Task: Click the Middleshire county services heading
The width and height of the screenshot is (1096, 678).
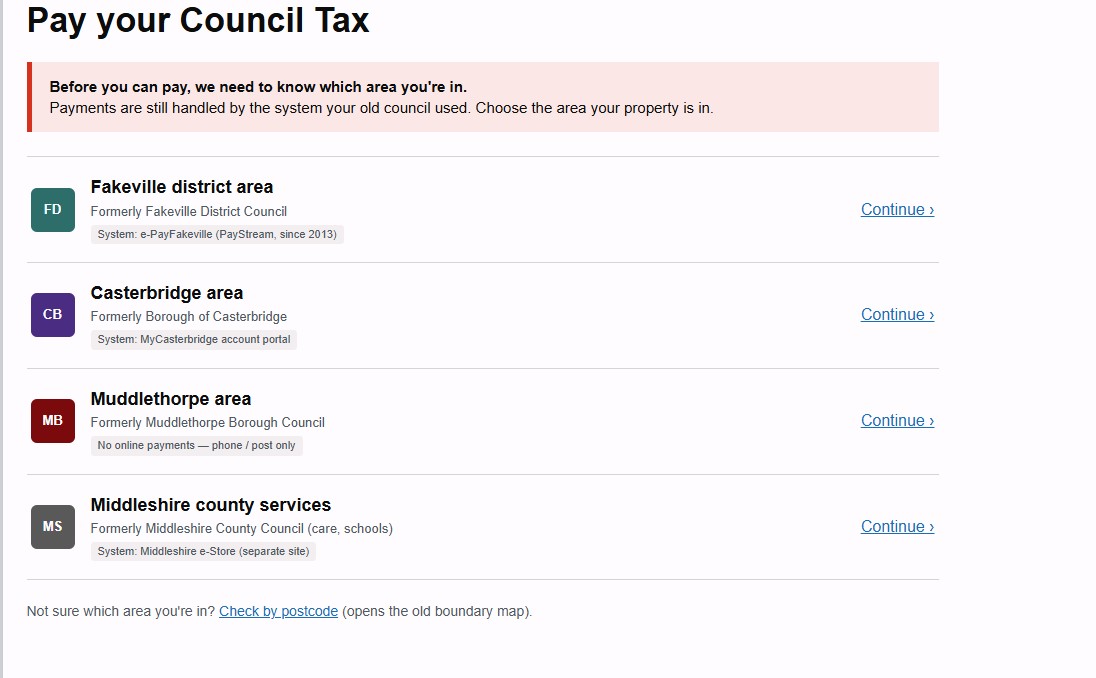Action: tap(210, 505)
